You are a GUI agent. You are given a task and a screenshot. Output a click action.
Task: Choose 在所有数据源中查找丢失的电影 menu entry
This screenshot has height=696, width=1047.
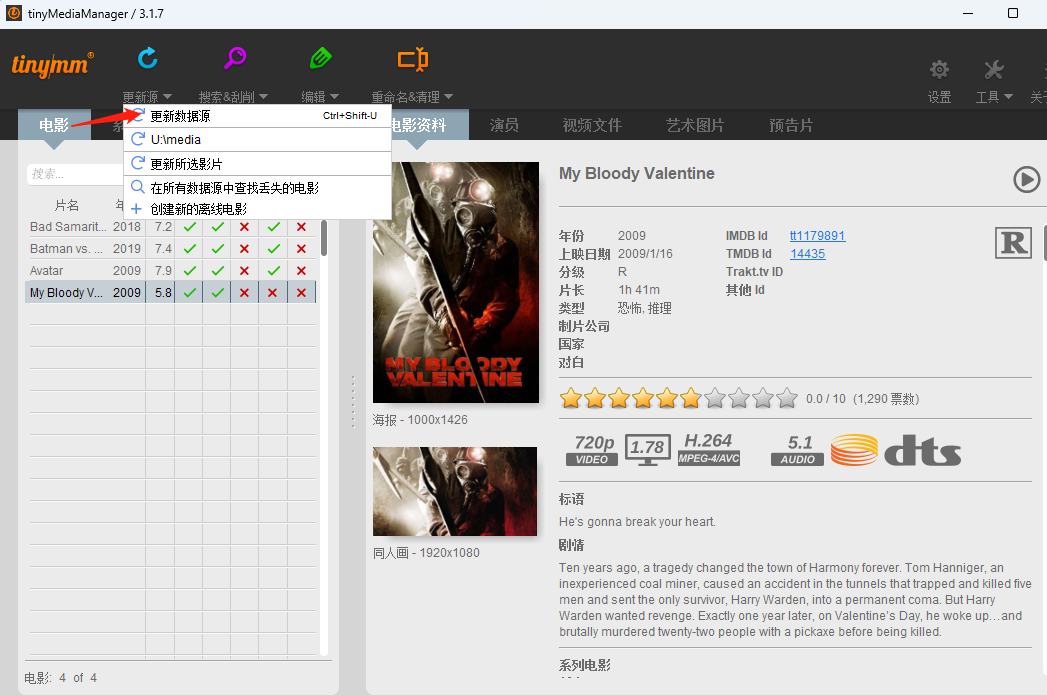pyautogui.click(x=257, y=188)
